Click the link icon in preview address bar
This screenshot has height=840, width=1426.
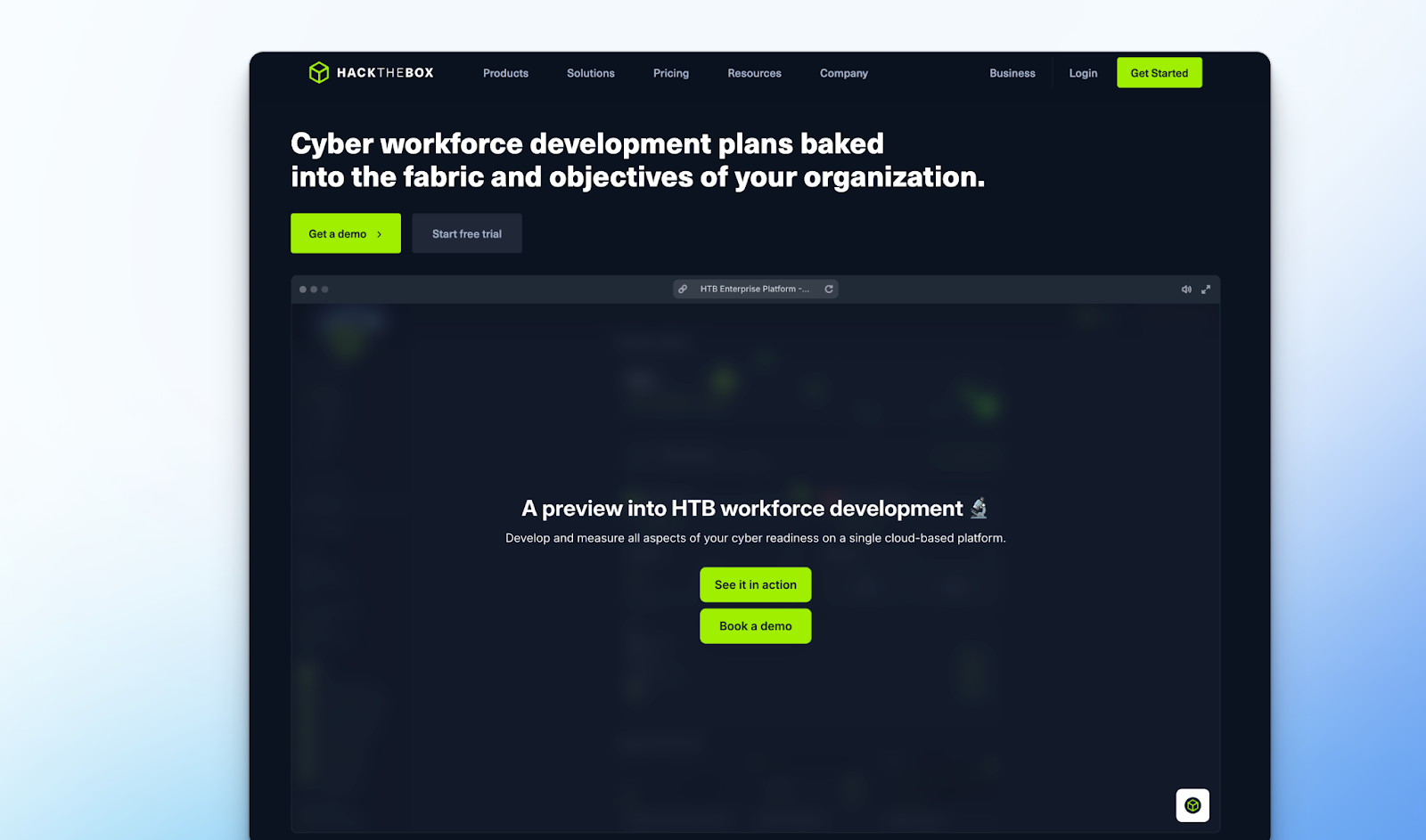pyautogui.click(x=683, y=289)
